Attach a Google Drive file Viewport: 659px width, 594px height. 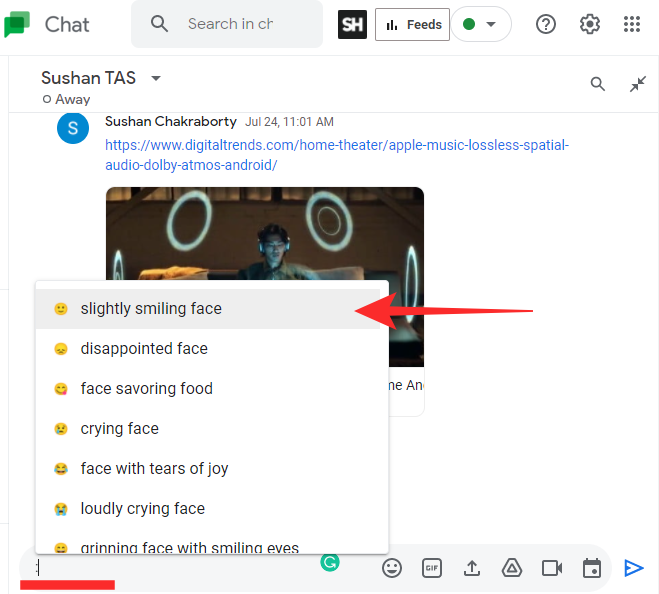click(x=512, y=568)
